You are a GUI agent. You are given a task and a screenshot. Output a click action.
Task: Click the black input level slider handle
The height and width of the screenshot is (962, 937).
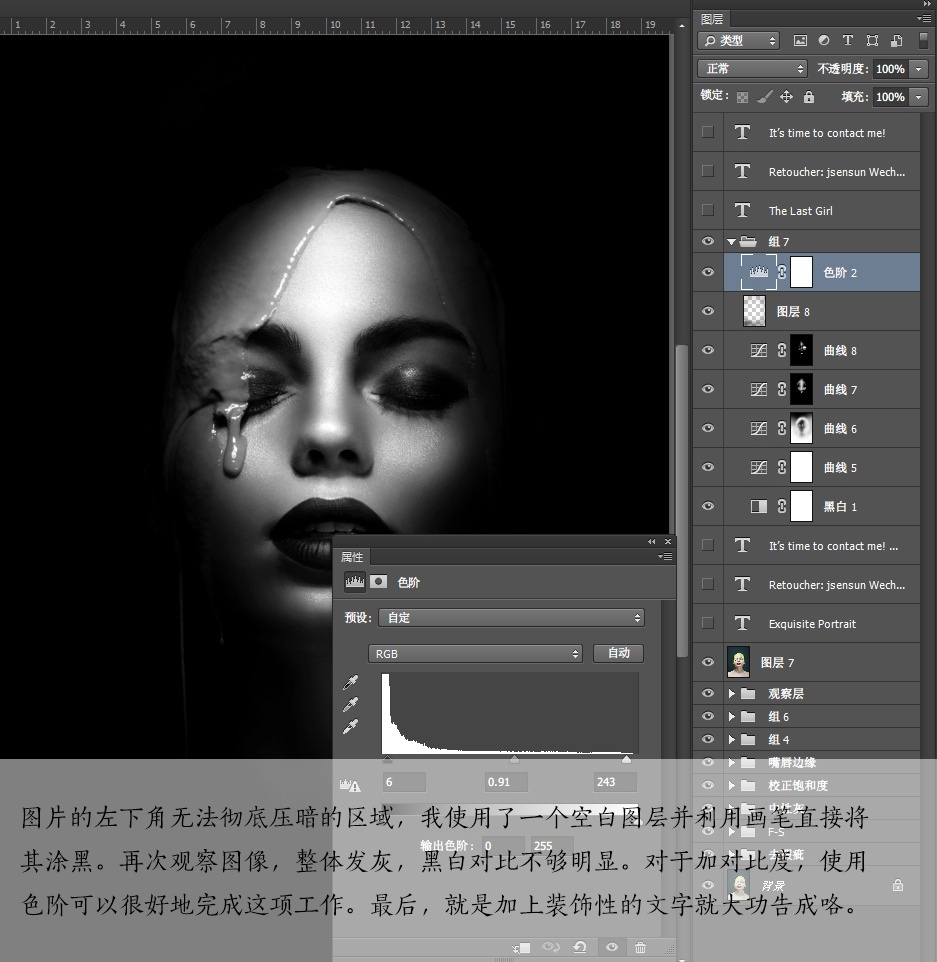387,759
